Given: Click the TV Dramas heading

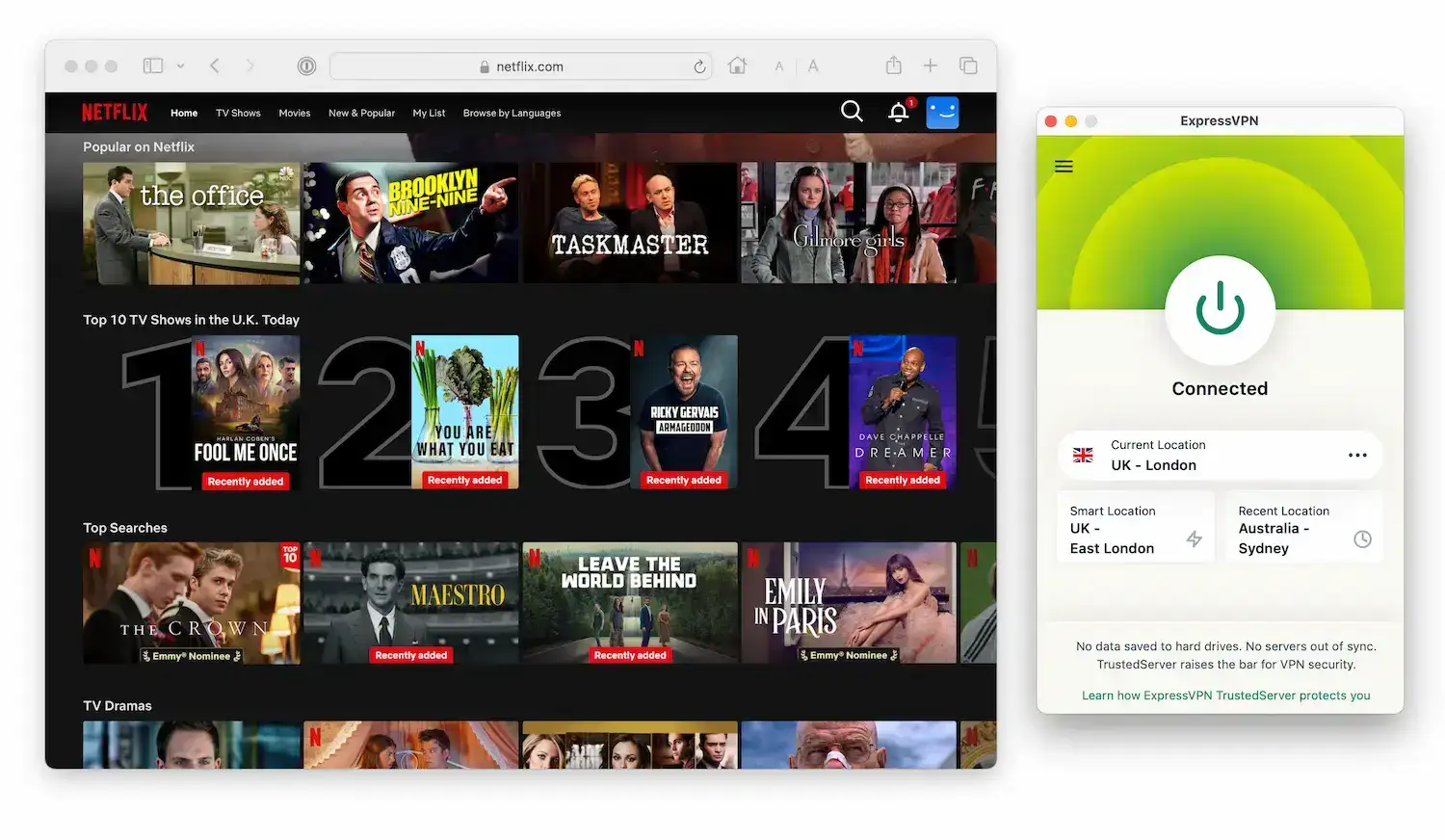Looking at the screenshot, I should [118, 706].
